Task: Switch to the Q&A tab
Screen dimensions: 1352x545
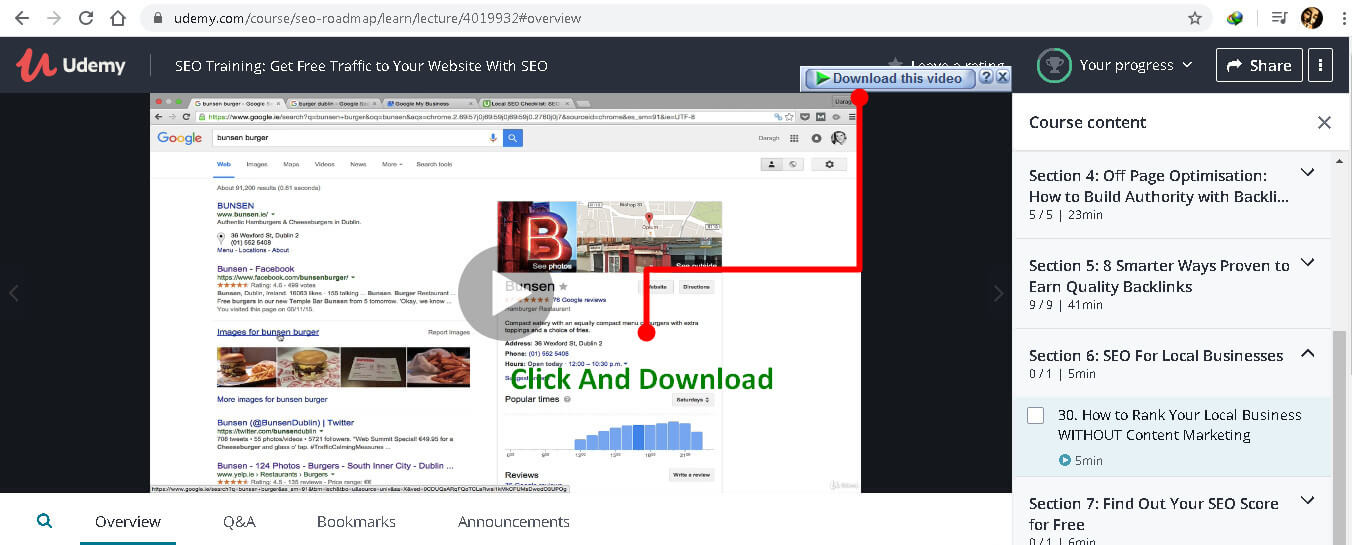Action: 239,521
